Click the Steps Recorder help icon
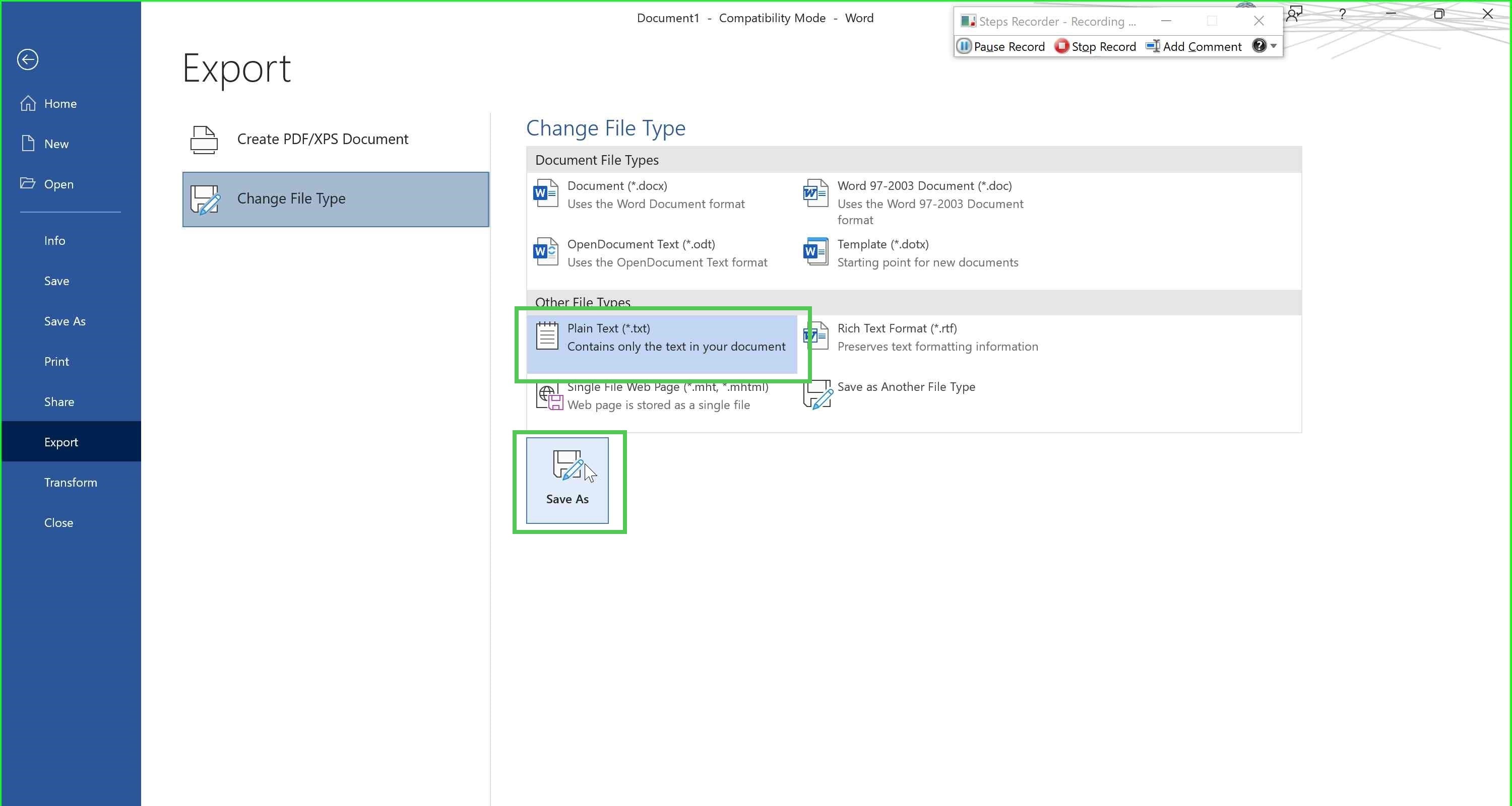This screenshot has width=1512, height=806. point(1258,46)
